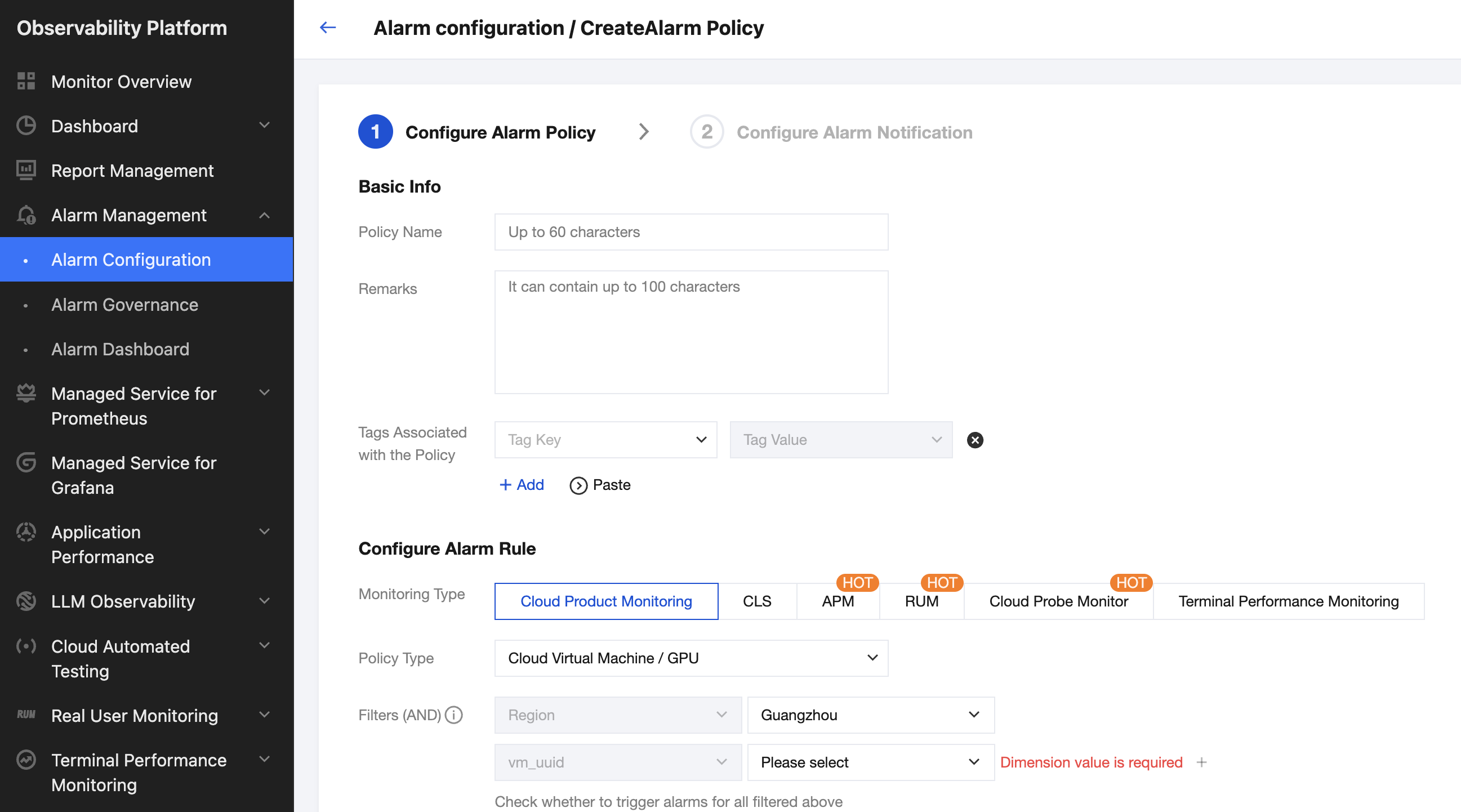Click the Filters info icon
This screenshot has height=812, width=1461.
pos(454,715)
